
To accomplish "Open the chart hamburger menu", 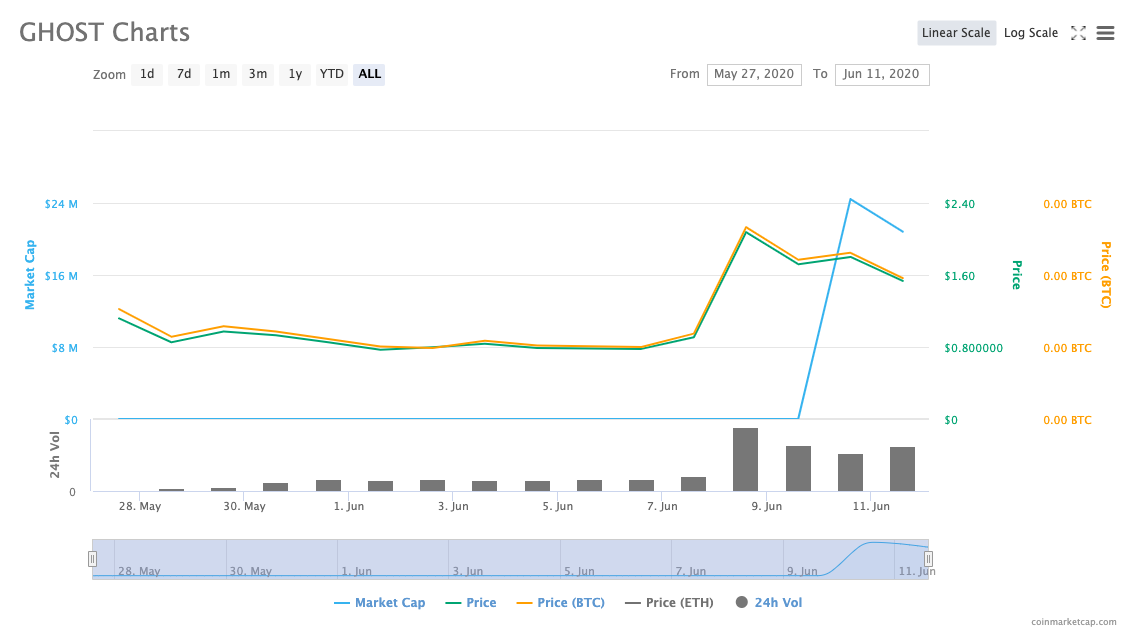I will 1105,33.
